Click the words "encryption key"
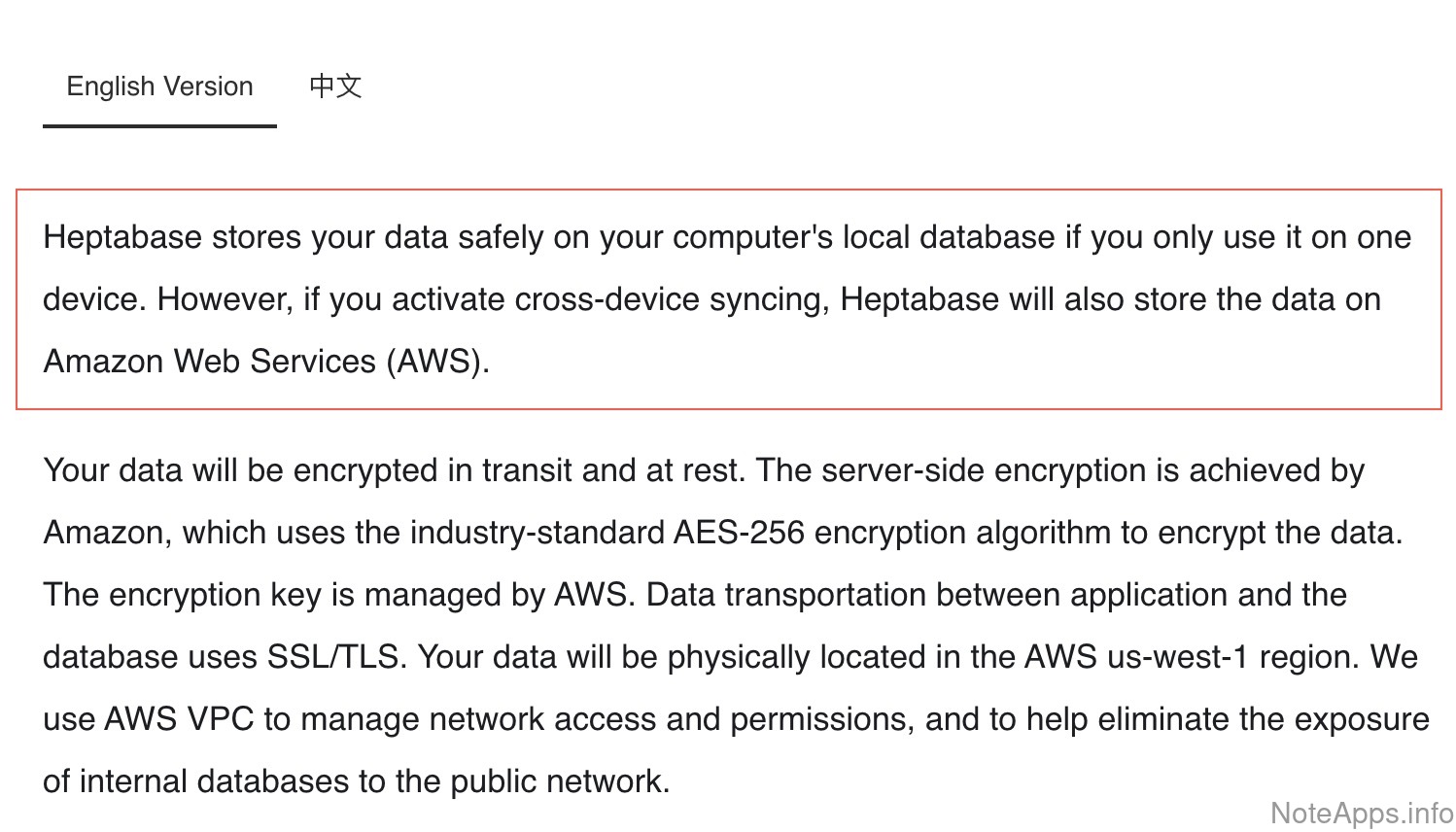The width and height of the screenshot is (1456, 832). [215, 595]
